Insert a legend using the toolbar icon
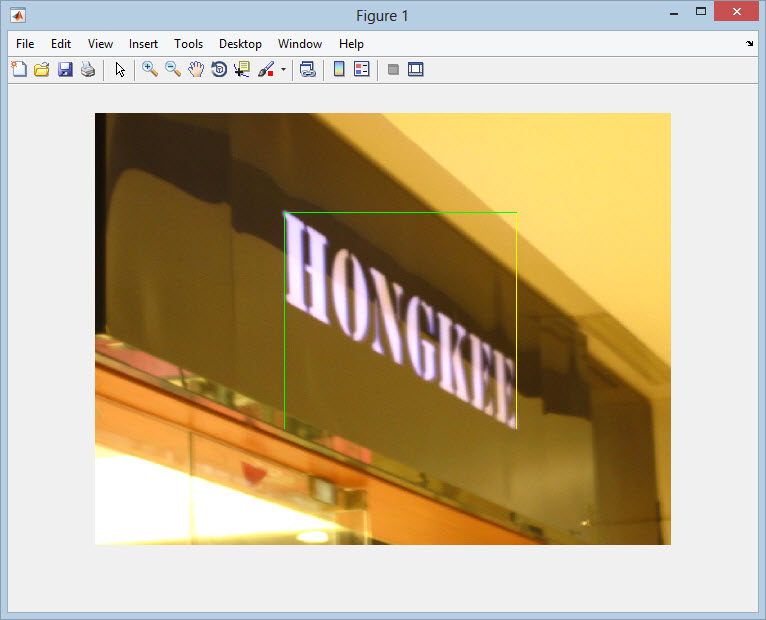Viewport: 766px width, 620px height. (362, 69)
